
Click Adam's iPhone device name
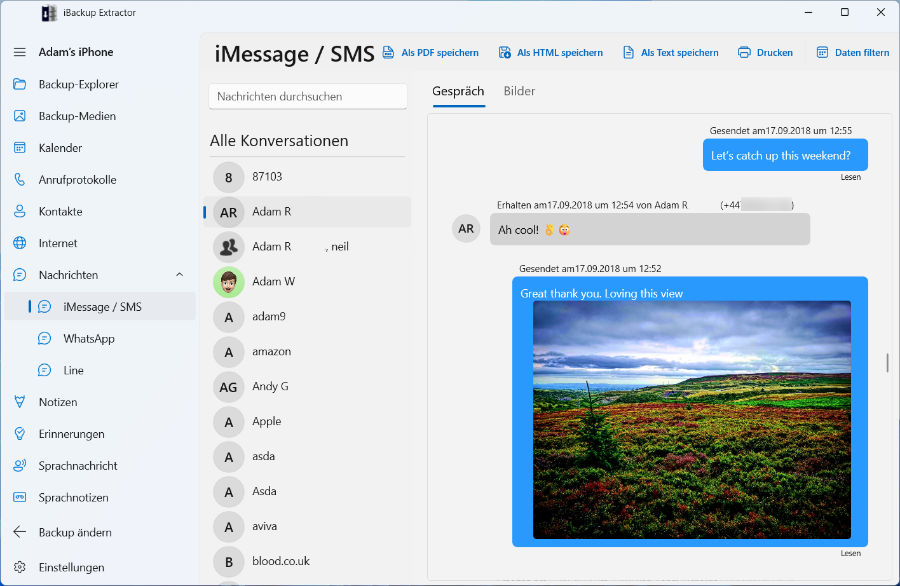click(76, 52)
